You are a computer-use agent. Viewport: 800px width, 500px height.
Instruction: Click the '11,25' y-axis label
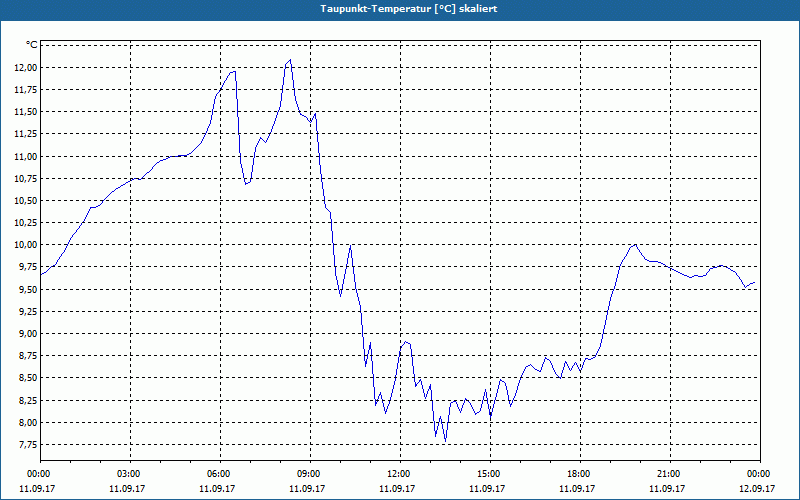click(27, 134)
